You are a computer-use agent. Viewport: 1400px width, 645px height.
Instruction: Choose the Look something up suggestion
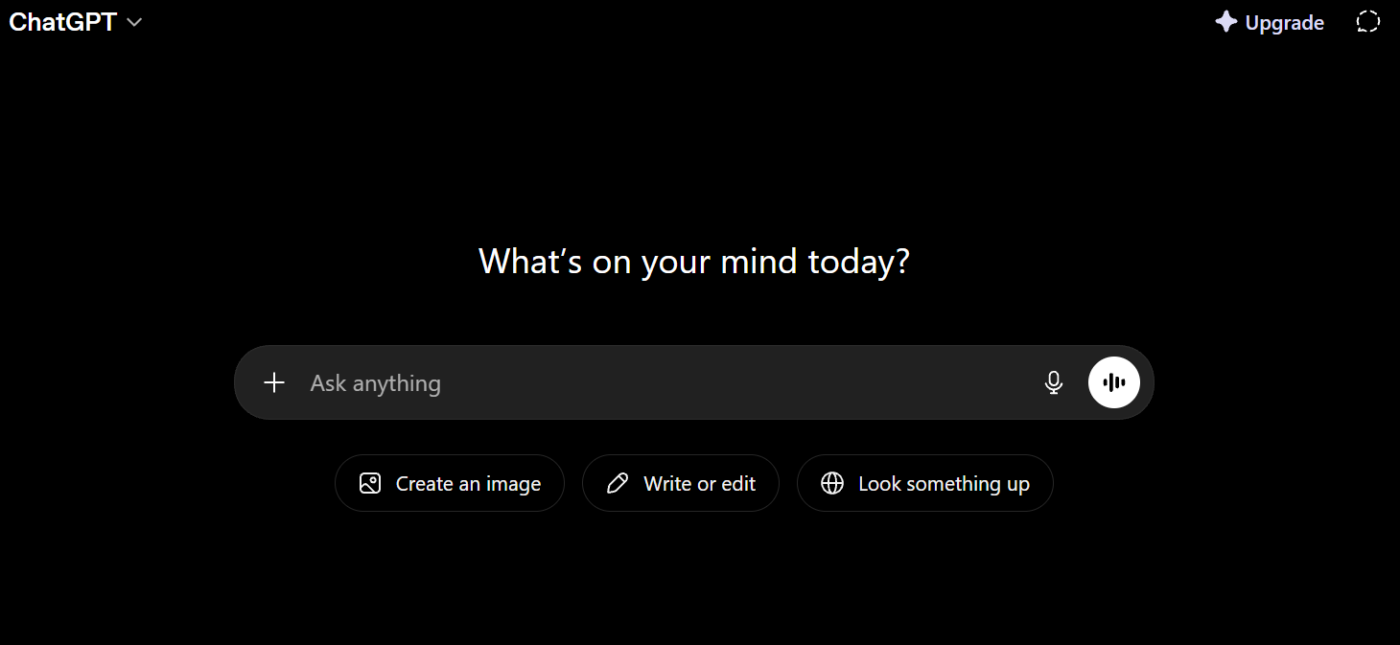click(925, 484)
